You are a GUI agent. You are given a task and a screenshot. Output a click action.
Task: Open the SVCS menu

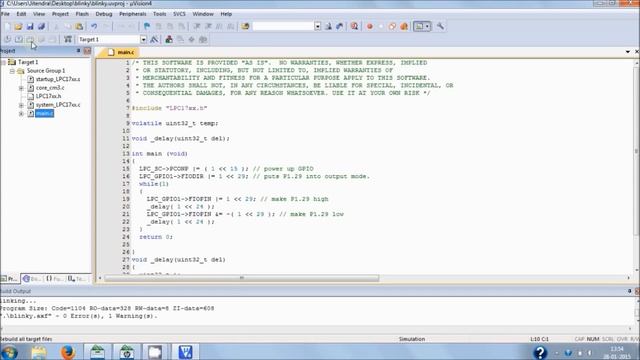point(179,14)
